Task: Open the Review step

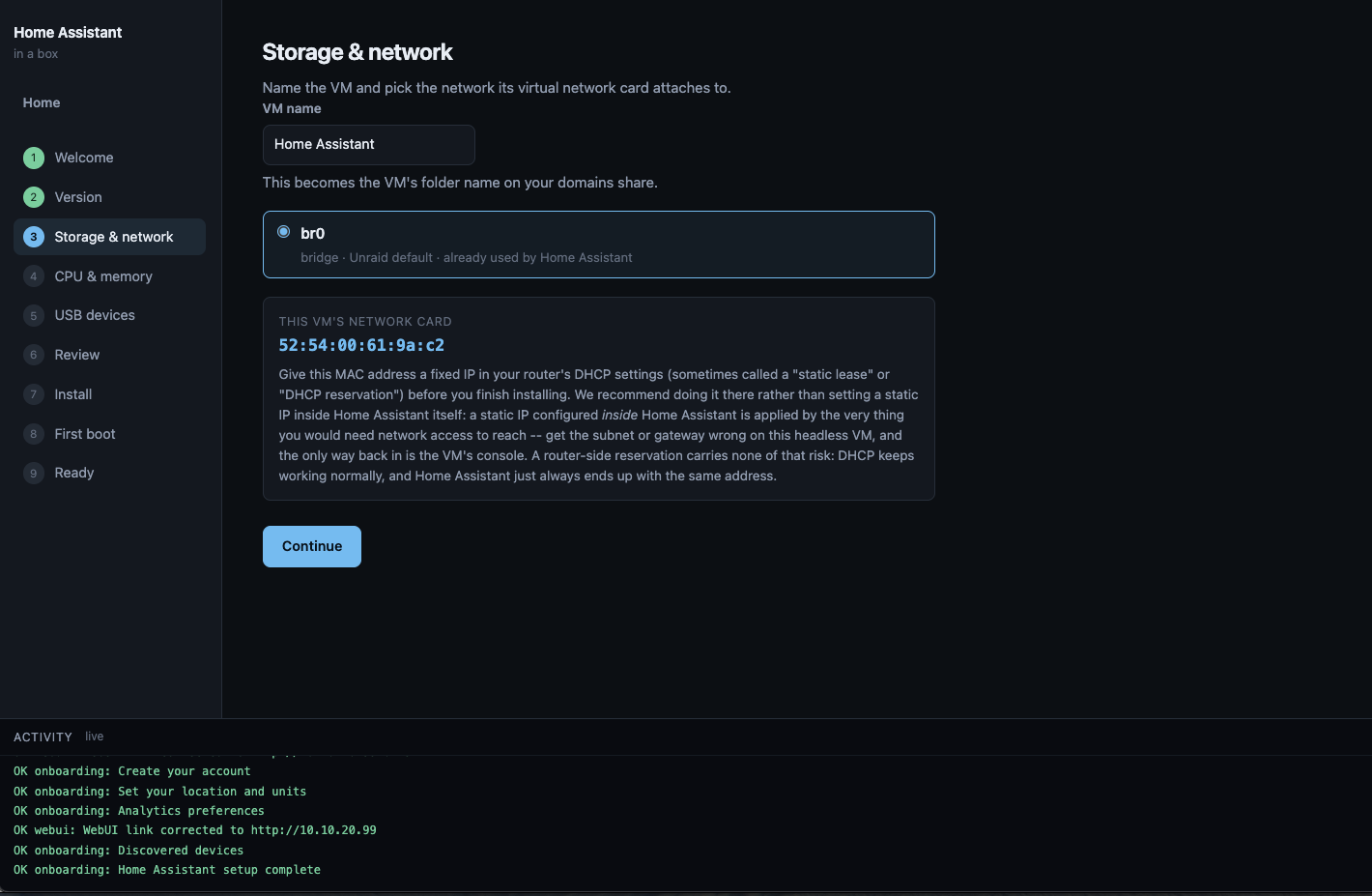Action: coord(109,355)
